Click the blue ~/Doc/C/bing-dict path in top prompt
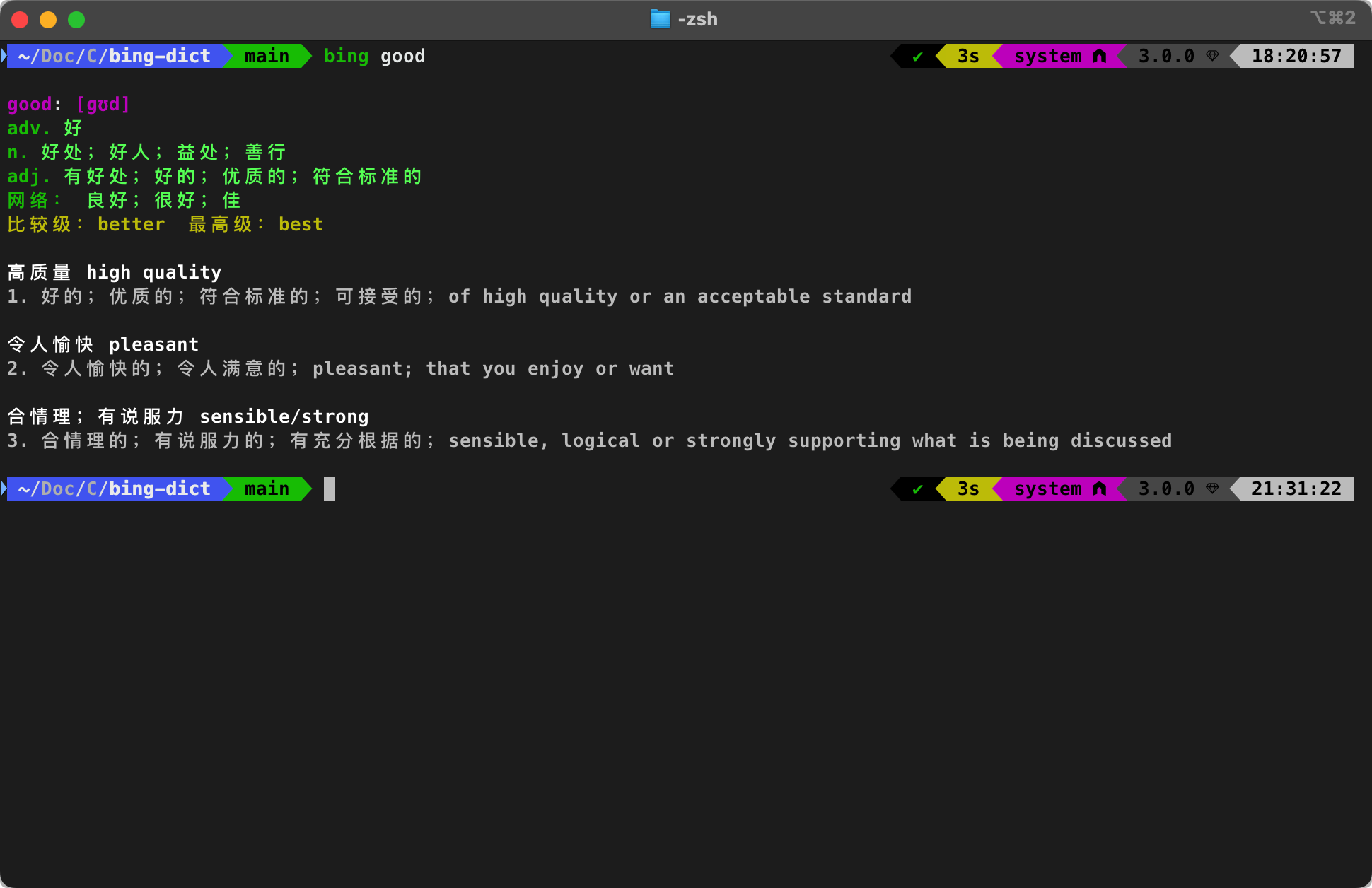This screenshot has width=1372, height=888. click(x=115, y=57)
